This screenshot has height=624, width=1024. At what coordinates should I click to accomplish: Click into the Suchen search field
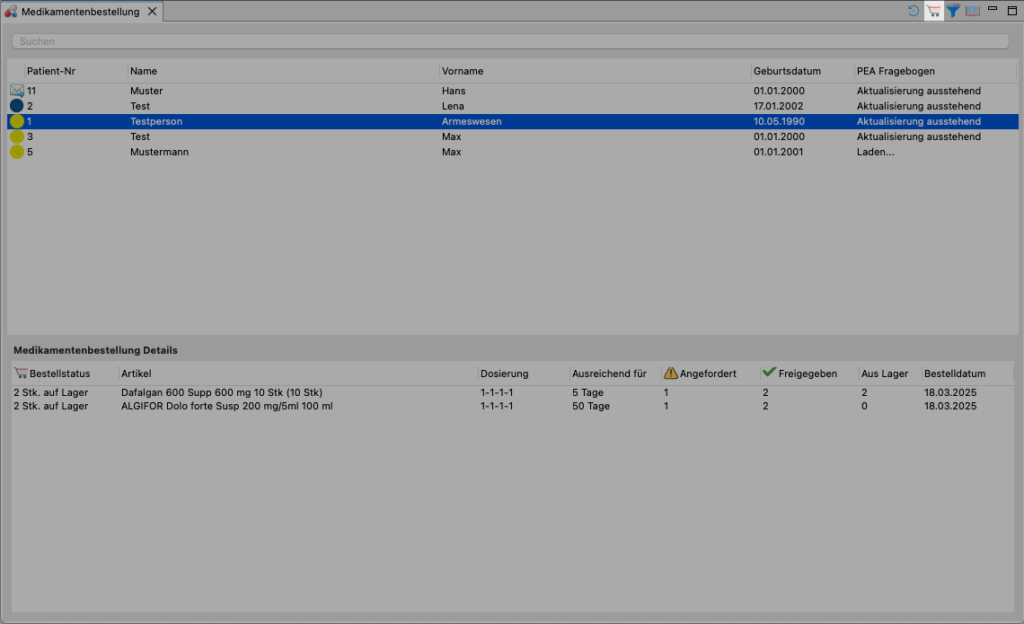click(x=510, y=42)
